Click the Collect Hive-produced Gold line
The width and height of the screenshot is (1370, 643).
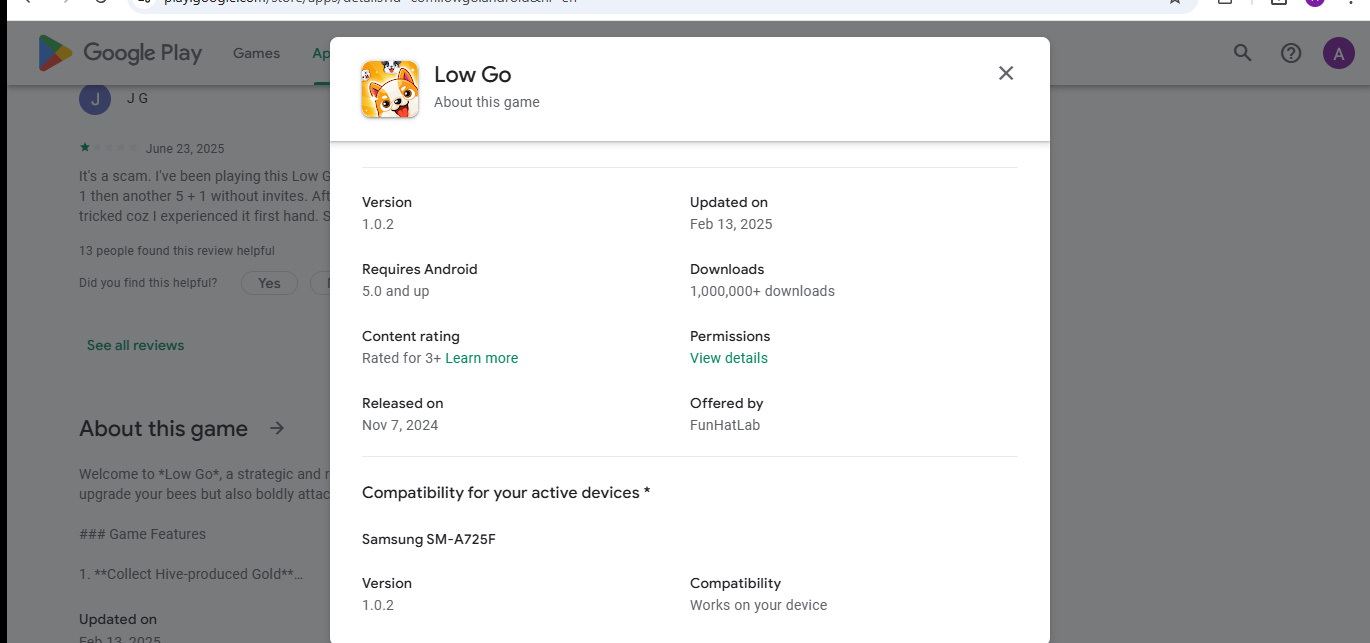[191, 574]
